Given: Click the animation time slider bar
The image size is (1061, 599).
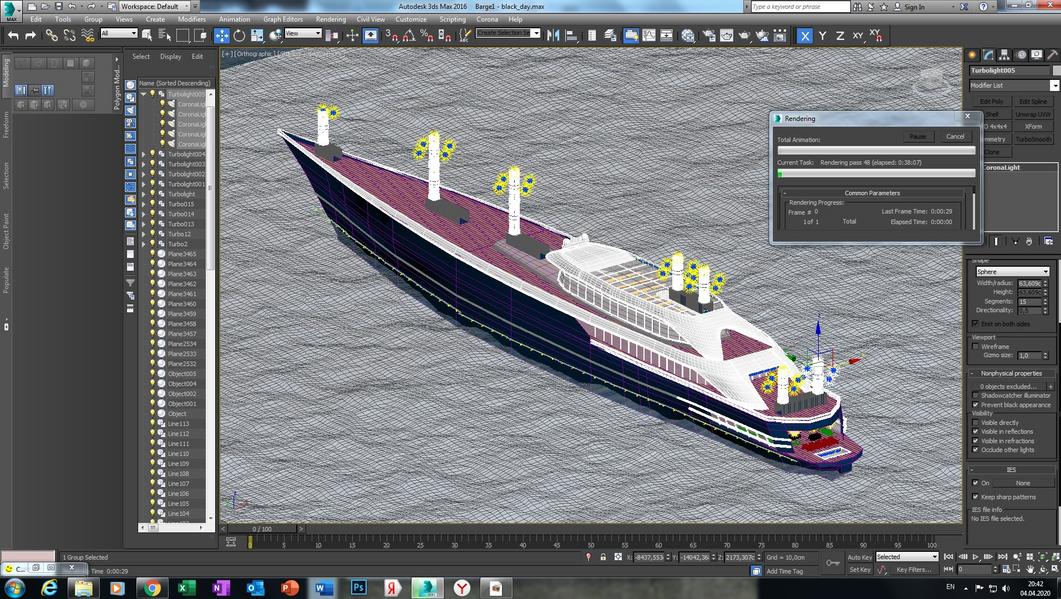Looking at the screenshot, I should tap(261, 528).
